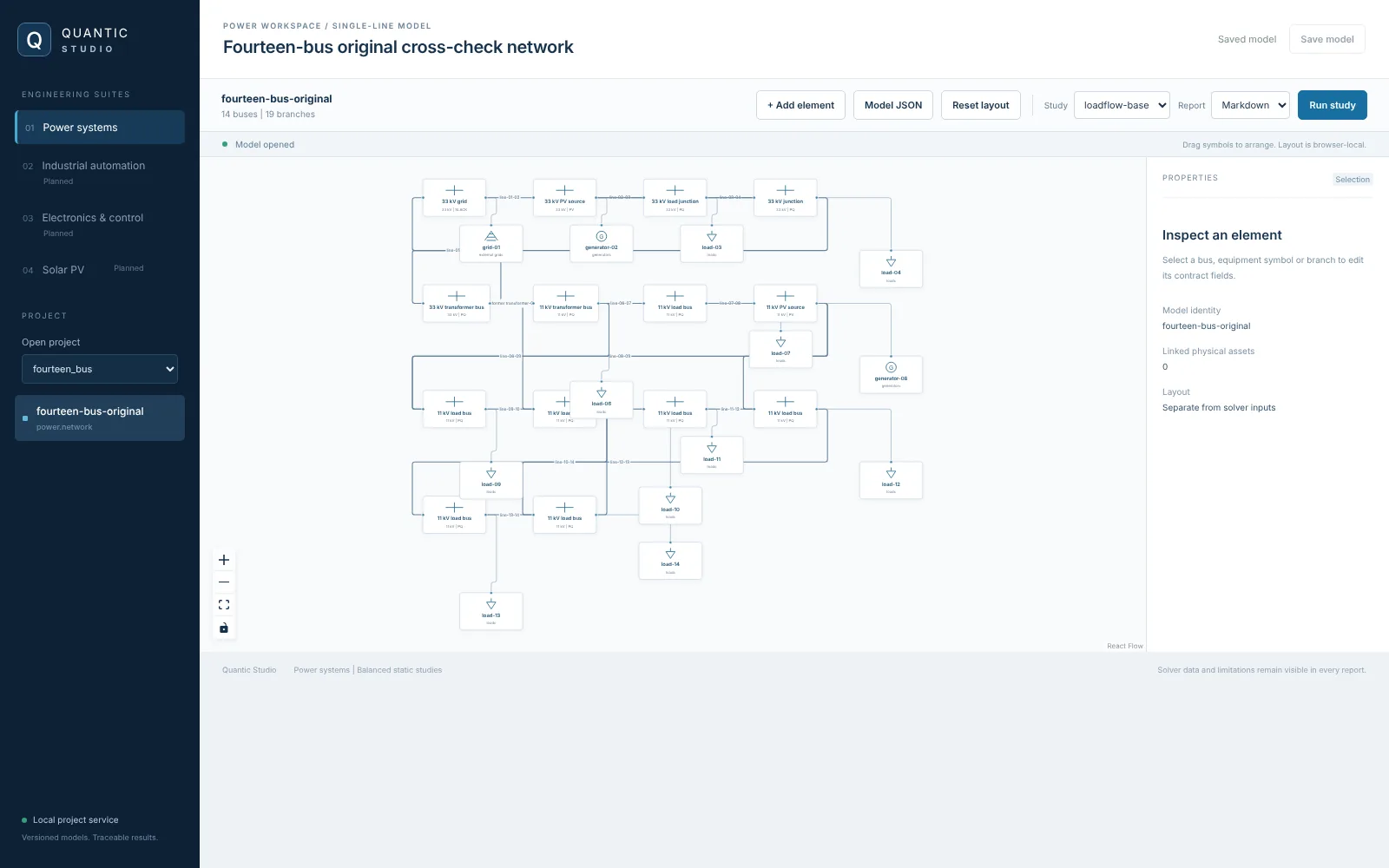Select the generator-02 symbol

[602, 244]
